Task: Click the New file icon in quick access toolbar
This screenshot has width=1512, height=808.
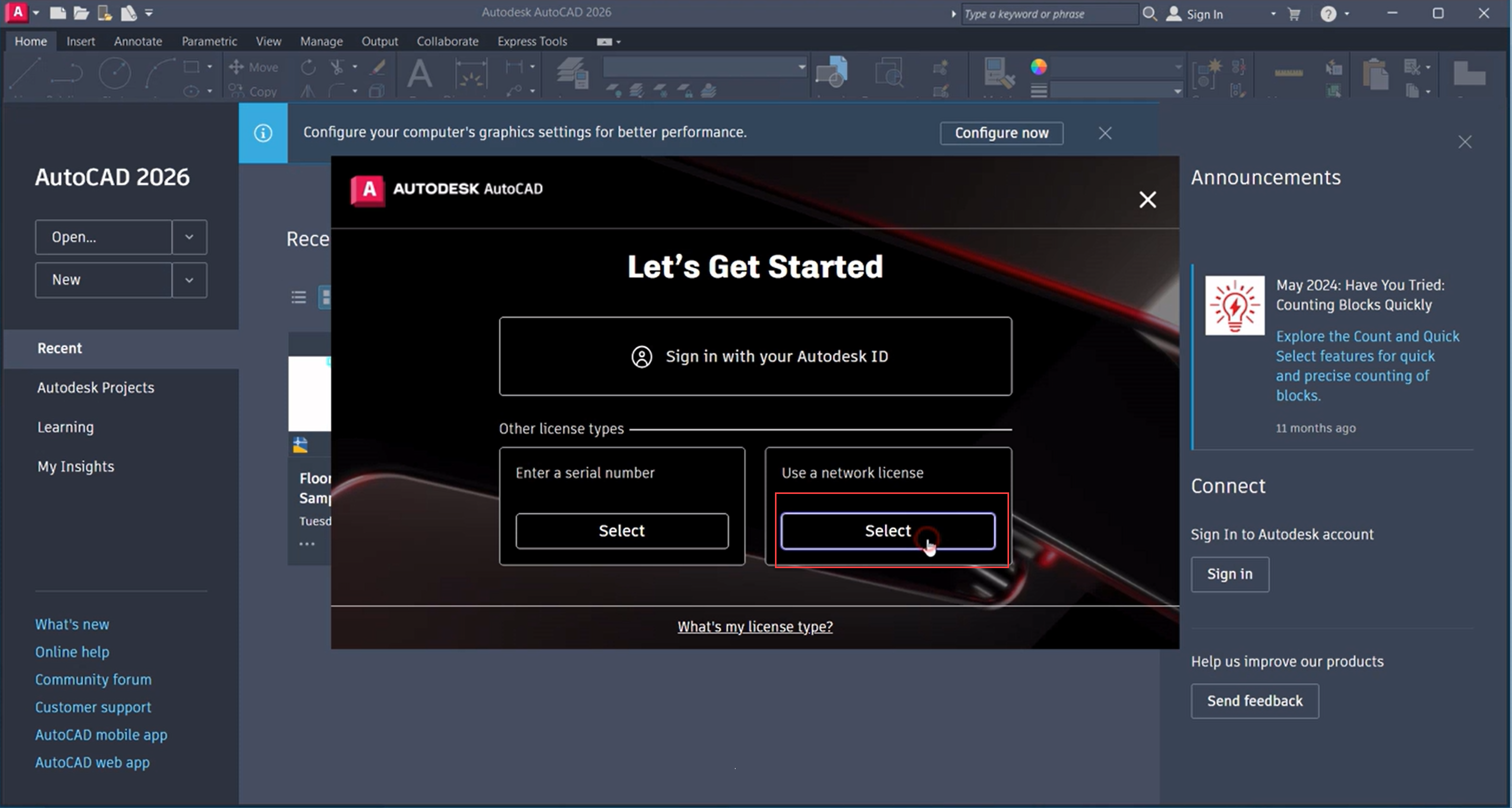Action: (57, 13)
